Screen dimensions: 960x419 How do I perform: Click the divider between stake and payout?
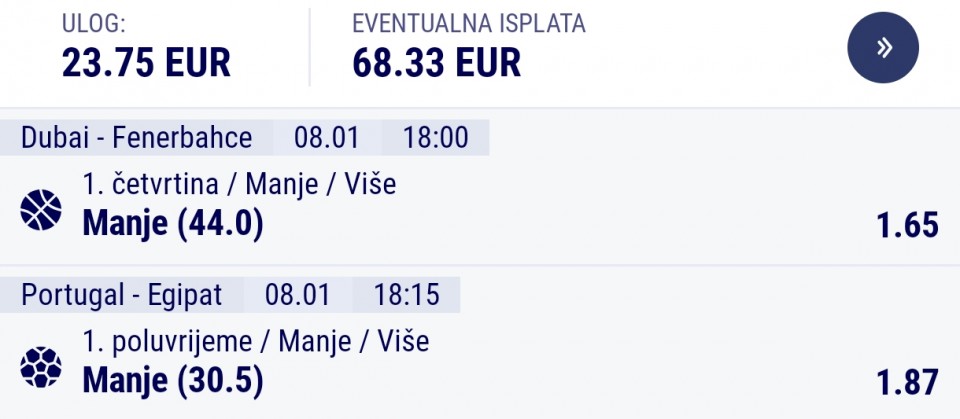pos(310,47)
